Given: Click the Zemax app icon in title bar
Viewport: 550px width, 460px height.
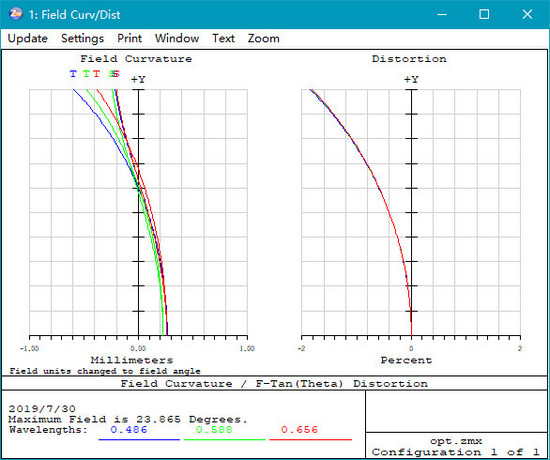Looking at the screenshot, I should [x=15, y=14].
